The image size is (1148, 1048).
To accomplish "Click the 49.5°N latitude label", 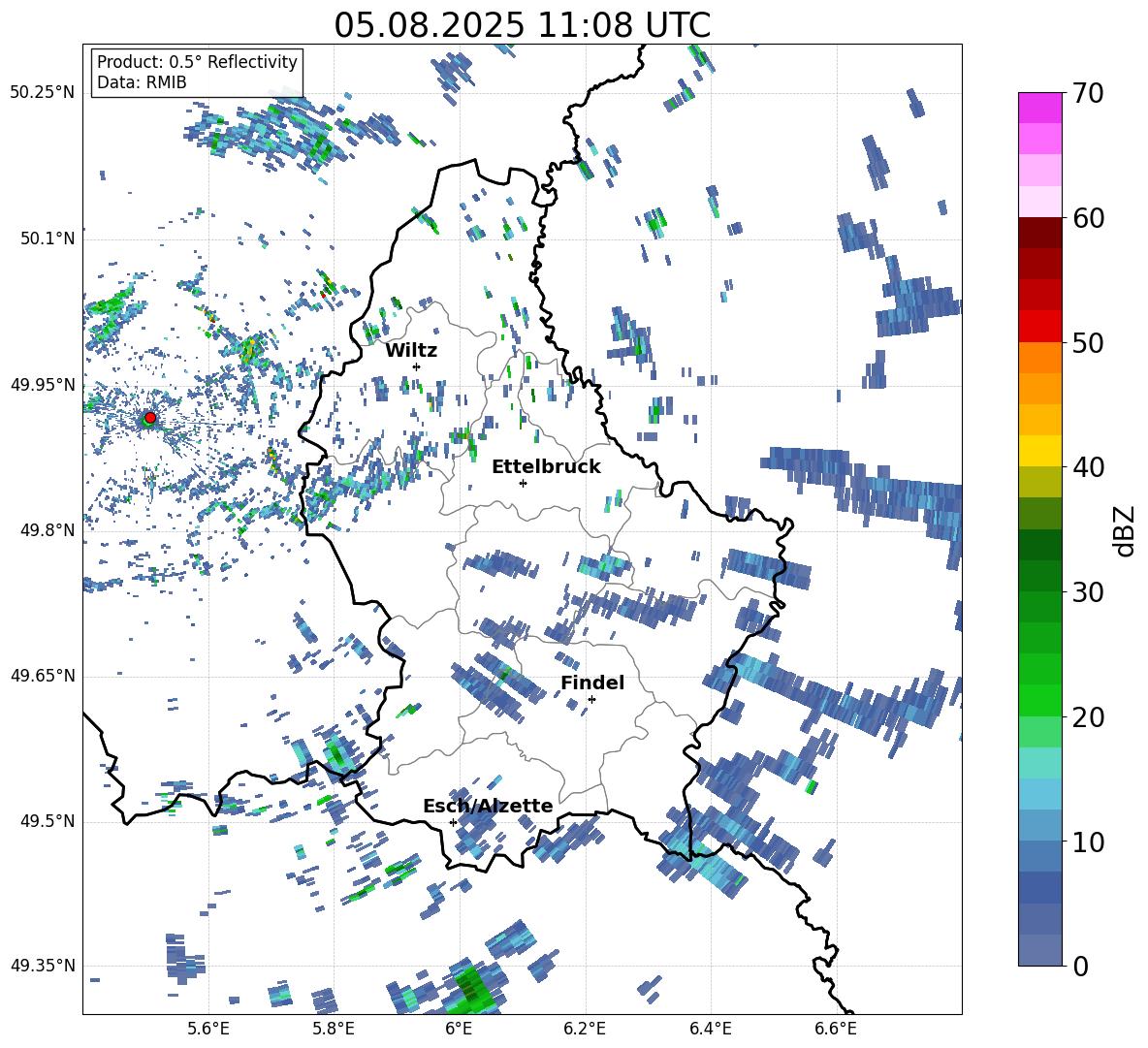I will click(x=48, y=821).
